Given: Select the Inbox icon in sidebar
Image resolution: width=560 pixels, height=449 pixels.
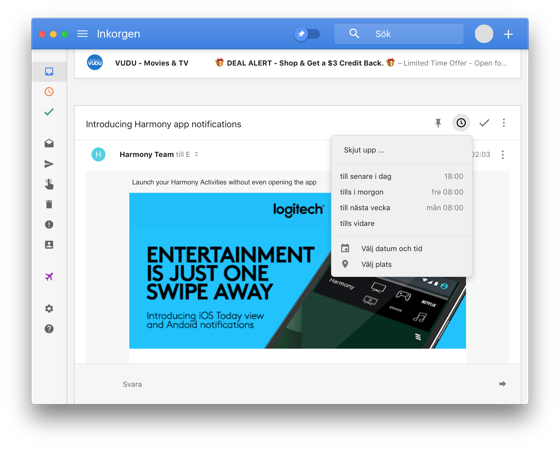Looking at the screenshot, I should coord(49,71).
